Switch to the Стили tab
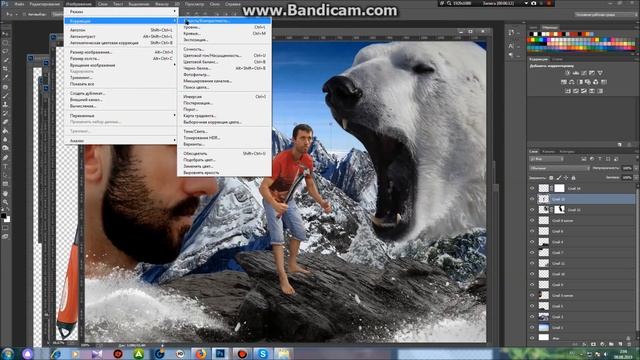Viewport: 640px width, 360px height. tap(557, 59)
